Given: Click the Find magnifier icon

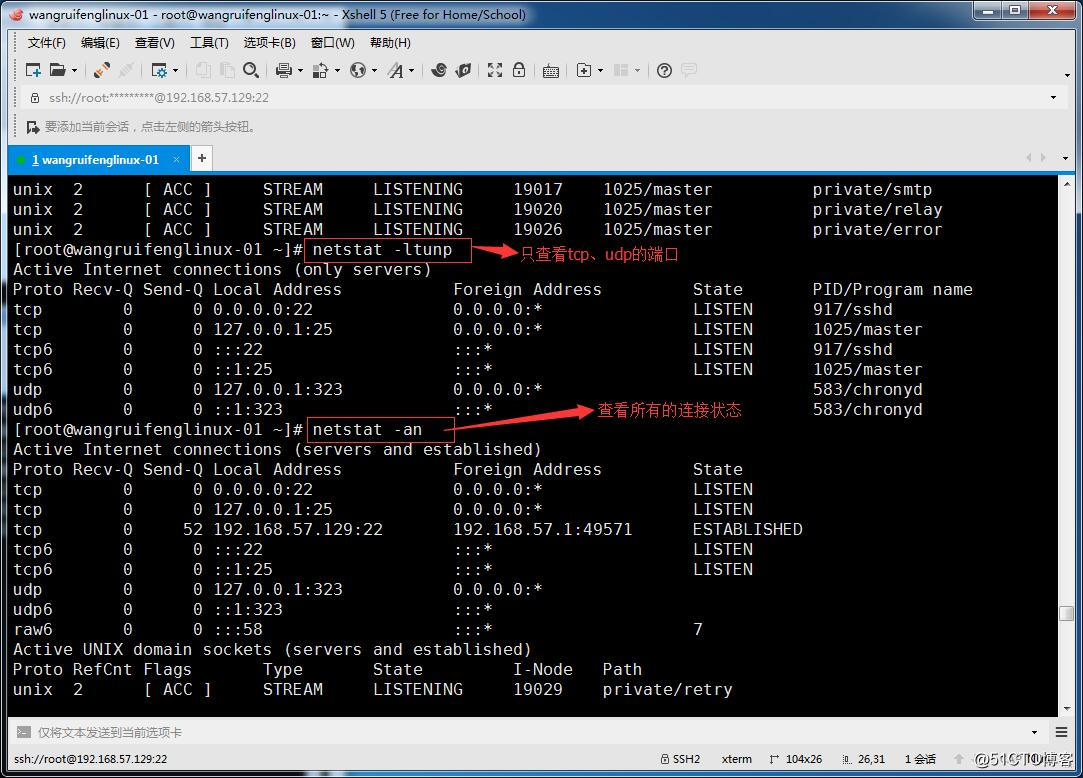Looking at the screenshot, I should pyautogui.click(x=251, y=70).
